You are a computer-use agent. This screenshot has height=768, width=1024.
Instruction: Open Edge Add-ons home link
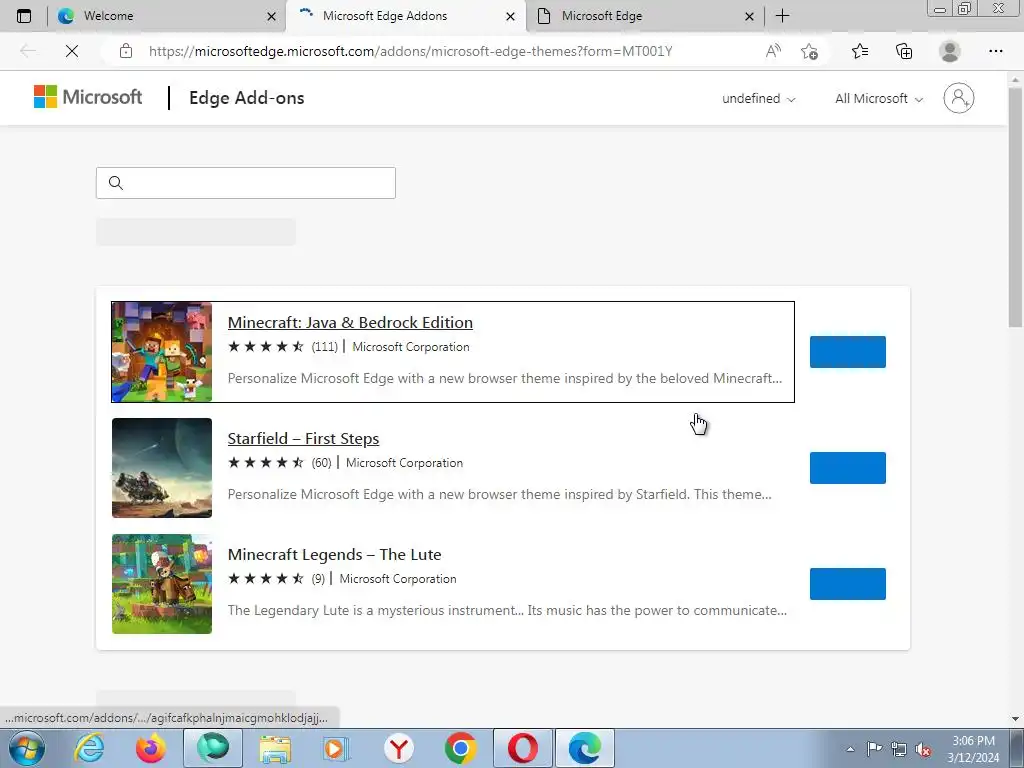(247, 98)
